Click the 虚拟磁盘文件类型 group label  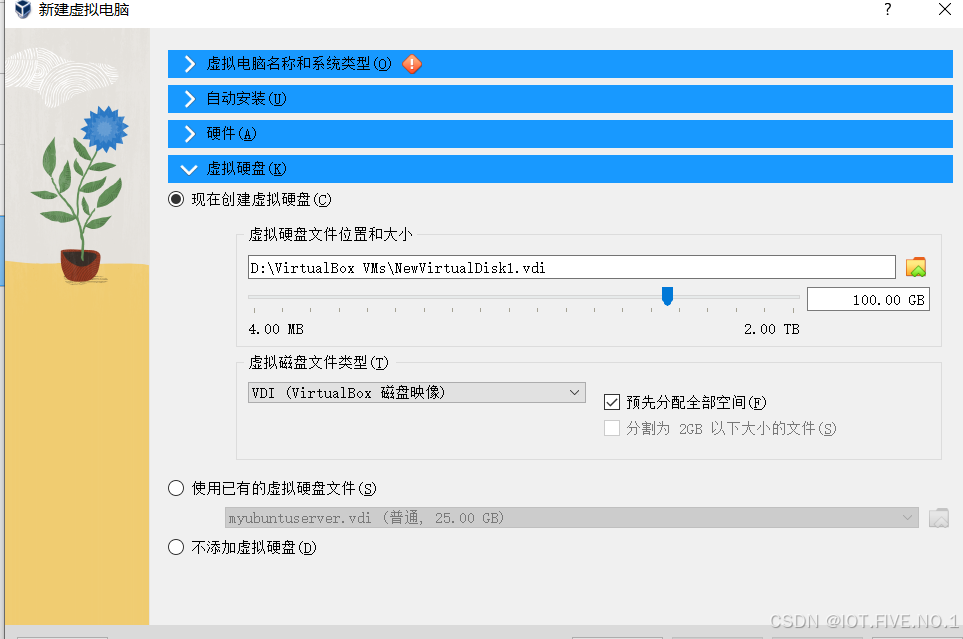point(318,363)
